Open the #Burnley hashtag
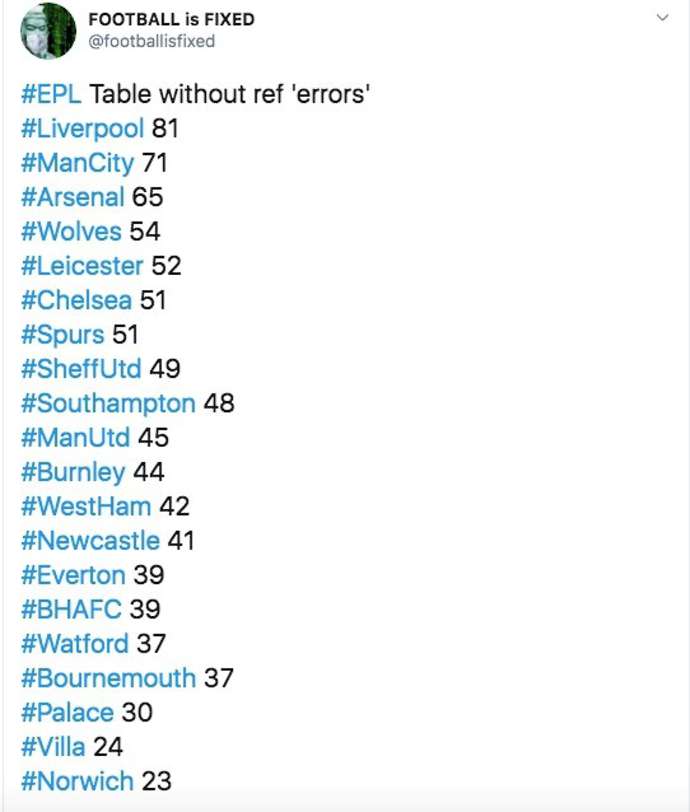Screen dimensions: 690x812 coord(73,473)
